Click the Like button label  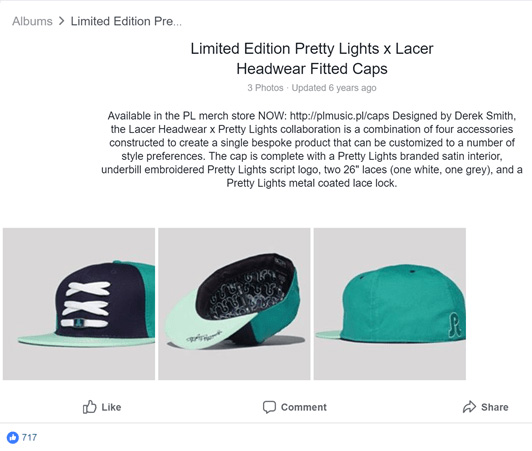click(x=111, y=407)
